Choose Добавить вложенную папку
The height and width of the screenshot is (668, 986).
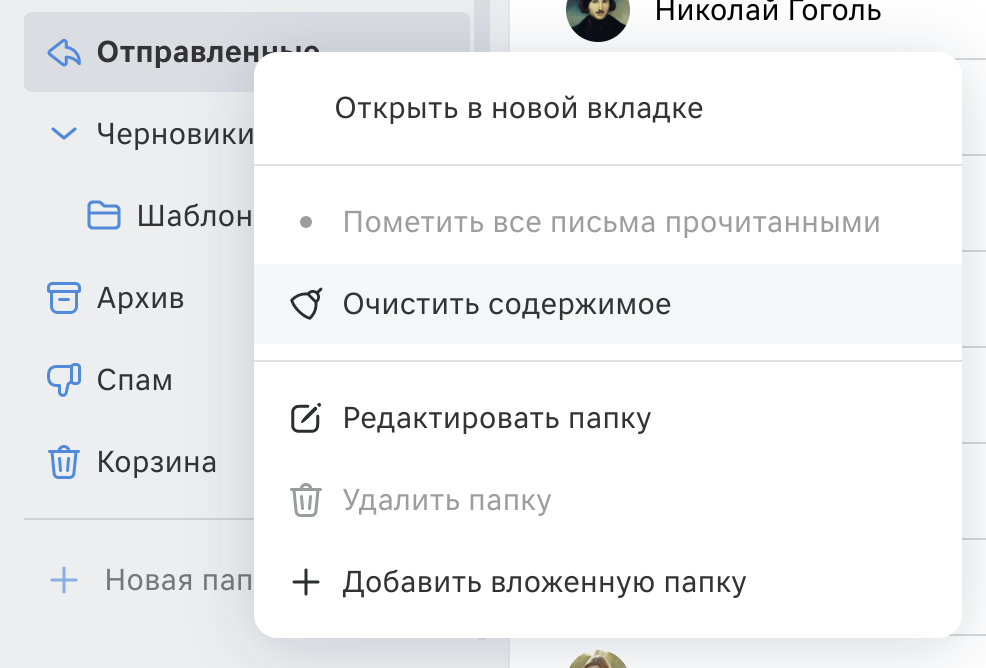click(607, 582)
